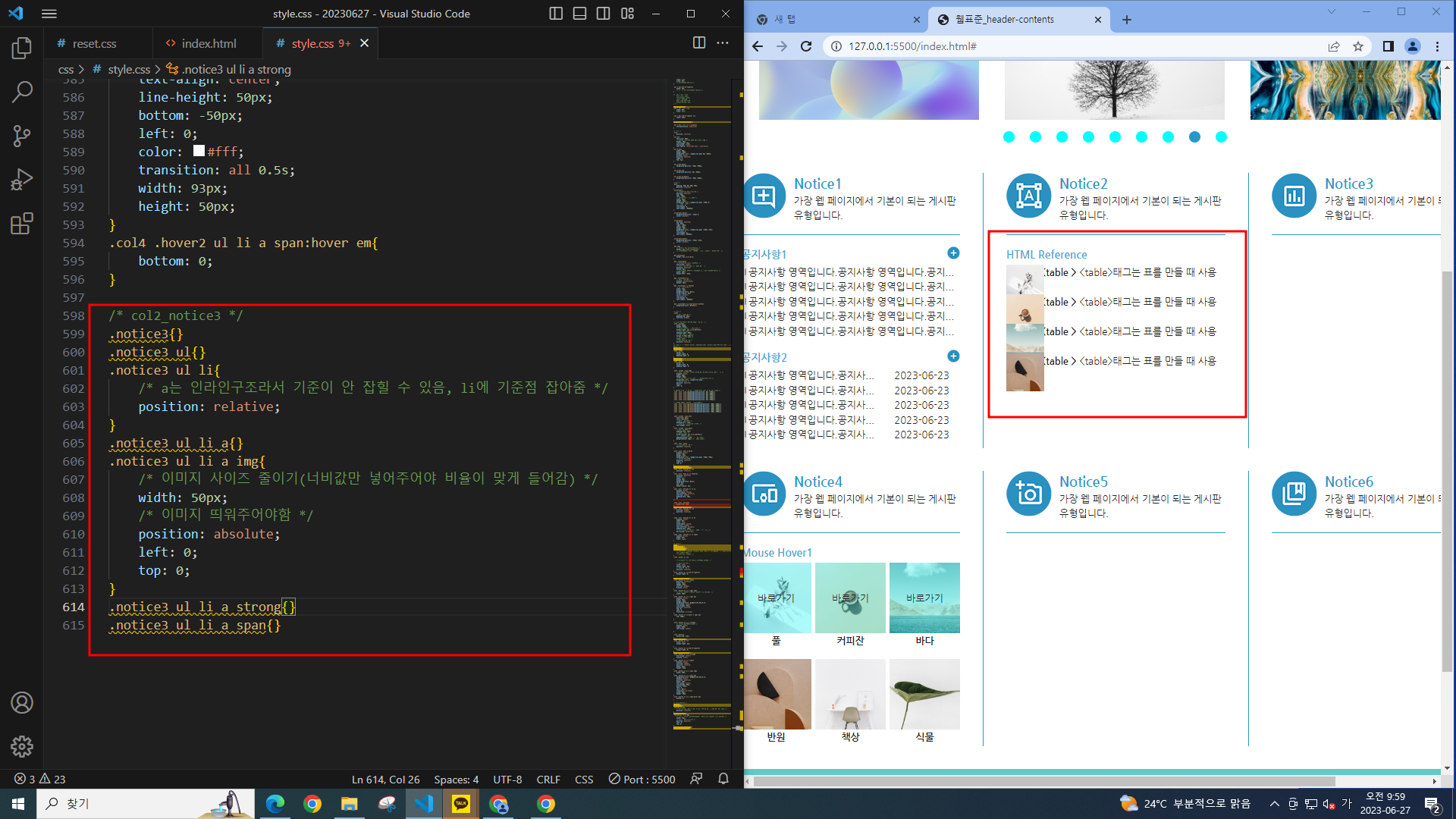Open the Search view in the sidebar
Screen dimensions: 1456x819
pyautogui.click(x=22, y=93)
